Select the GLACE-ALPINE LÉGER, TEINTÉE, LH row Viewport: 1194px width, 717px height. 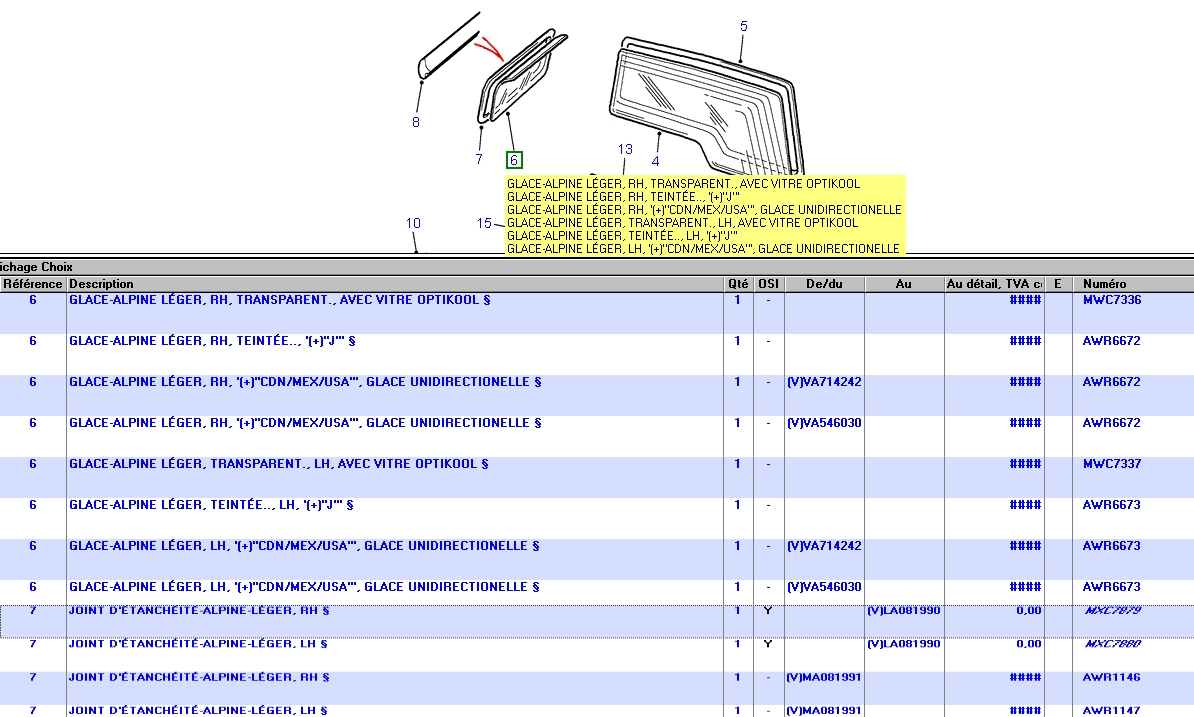[211, 505]
